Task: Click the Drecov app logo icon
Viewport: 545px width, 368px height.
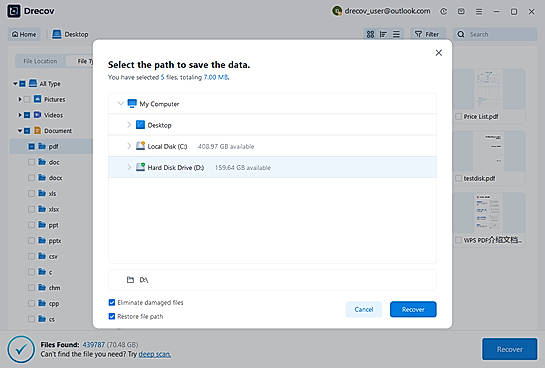Action: [x=14, y=11]
